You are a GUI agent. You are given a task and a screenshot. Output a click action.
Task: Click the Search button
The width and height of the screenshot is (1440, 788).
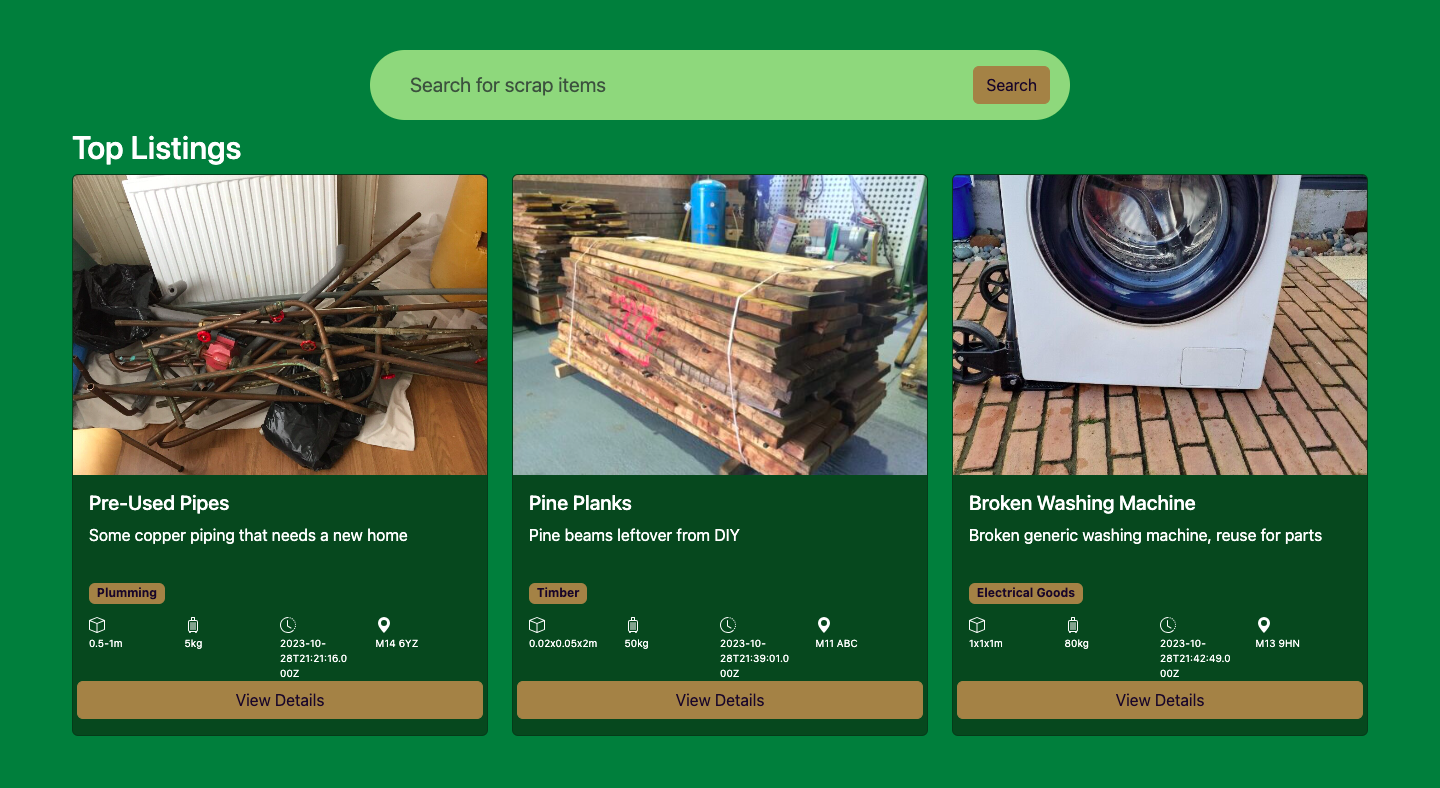point(1011,85)
